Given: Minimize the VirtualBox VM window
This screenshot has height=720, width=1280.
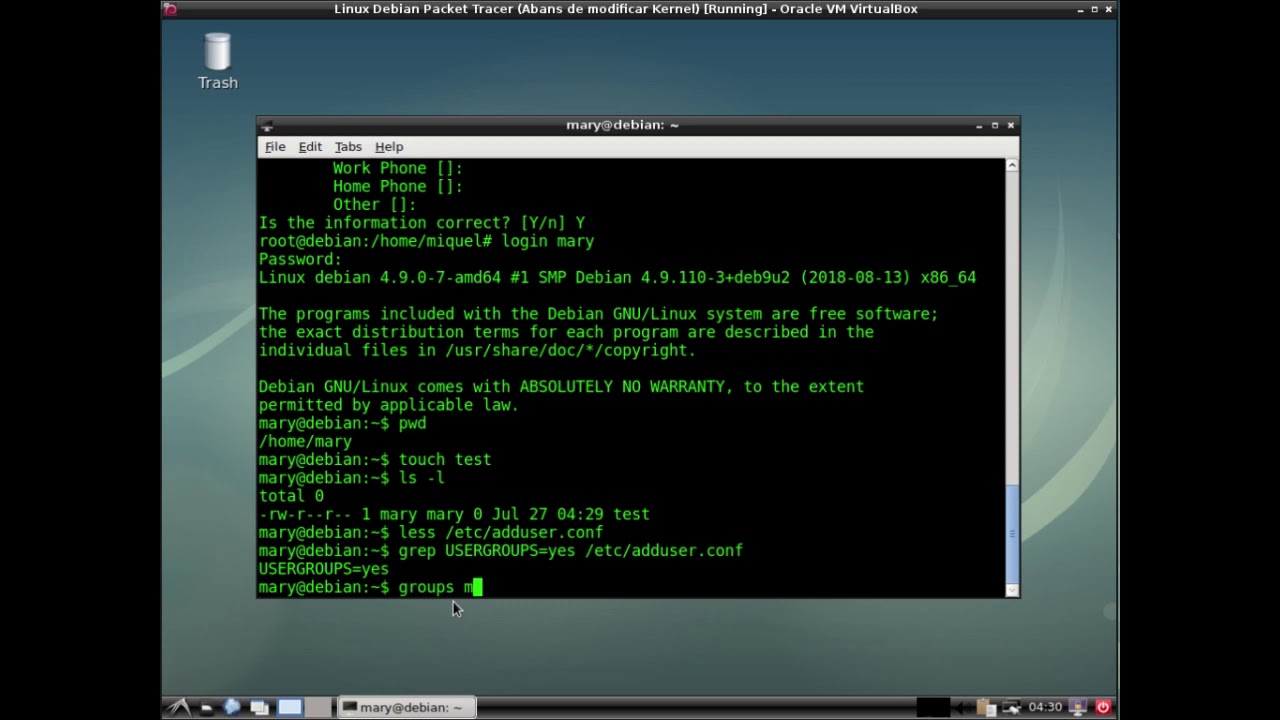Looking at the screenshot, I should (x=1080, y=9).
